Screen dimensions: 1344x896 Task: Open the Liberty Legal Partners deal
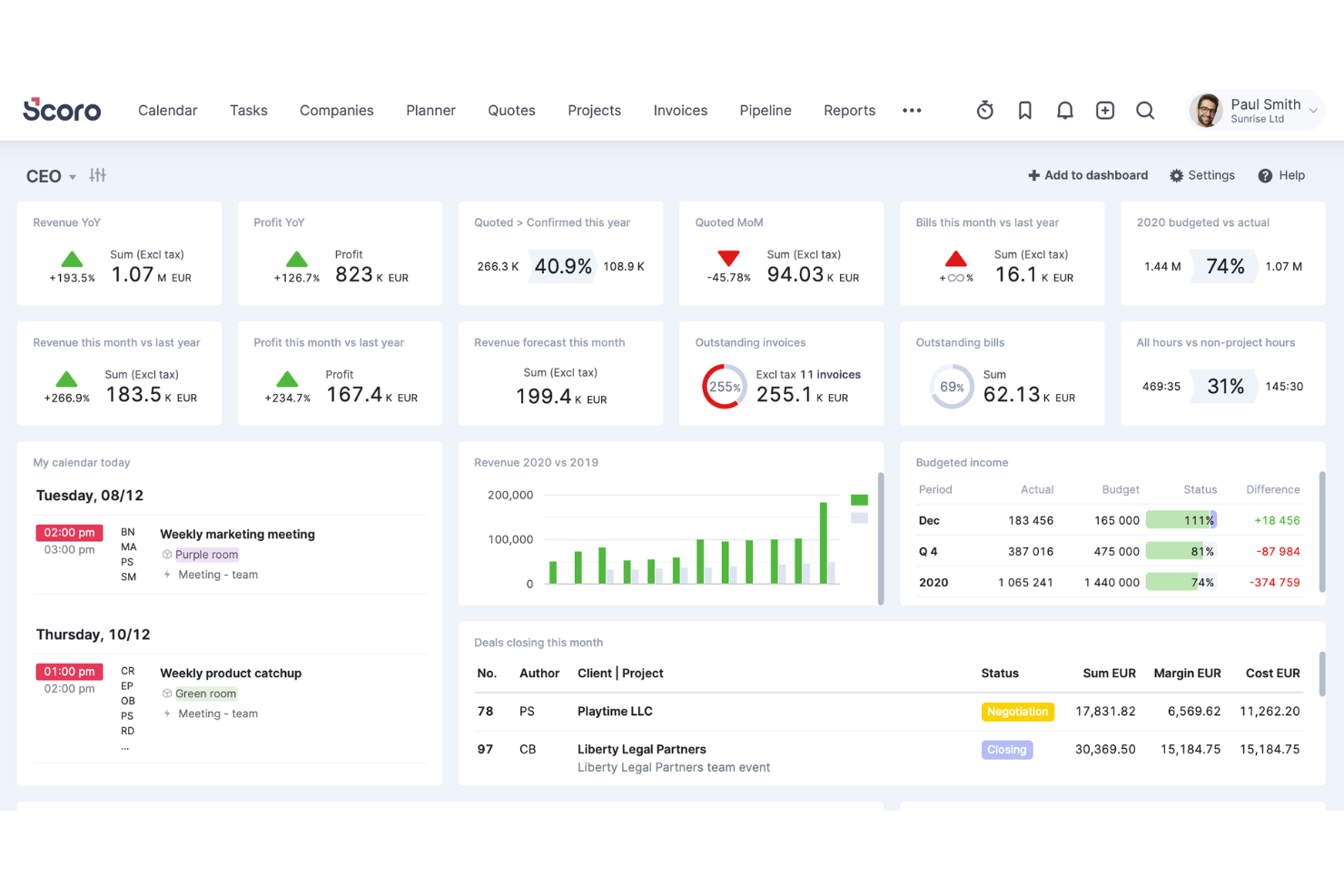tap(641, 749)
